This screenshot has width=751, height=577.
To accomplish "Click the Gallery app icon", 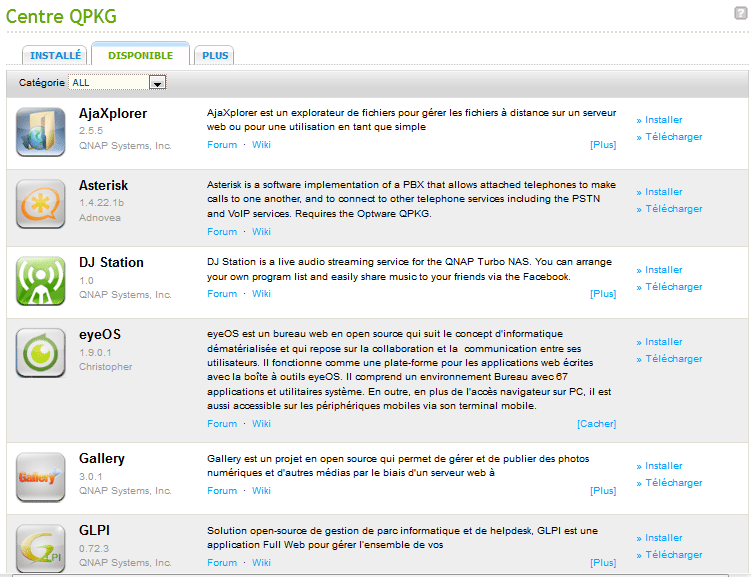I will [x=41, y=477].
